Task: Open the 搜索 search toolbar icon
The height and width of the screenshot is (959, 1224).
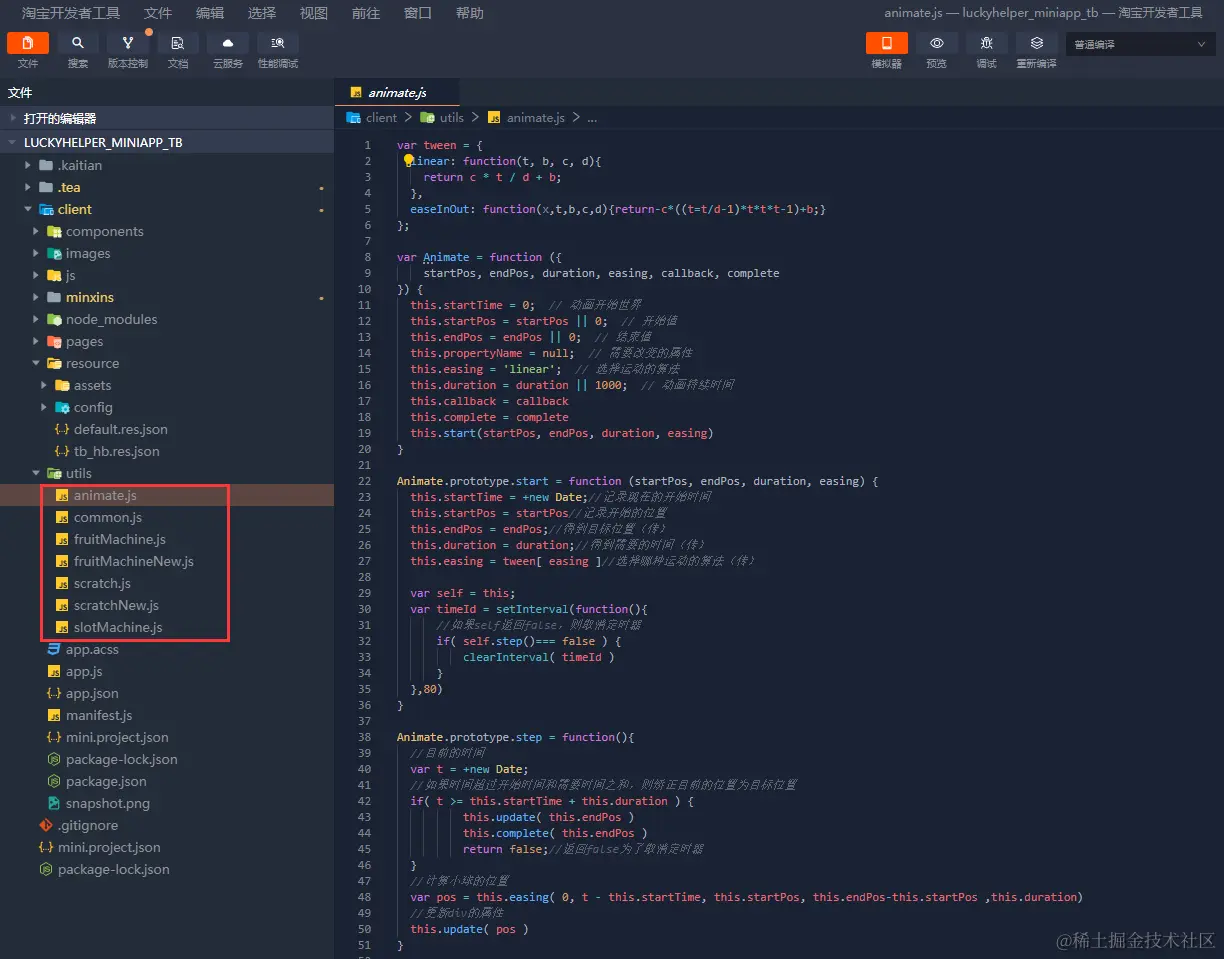Action: click(x=77, y=43)
